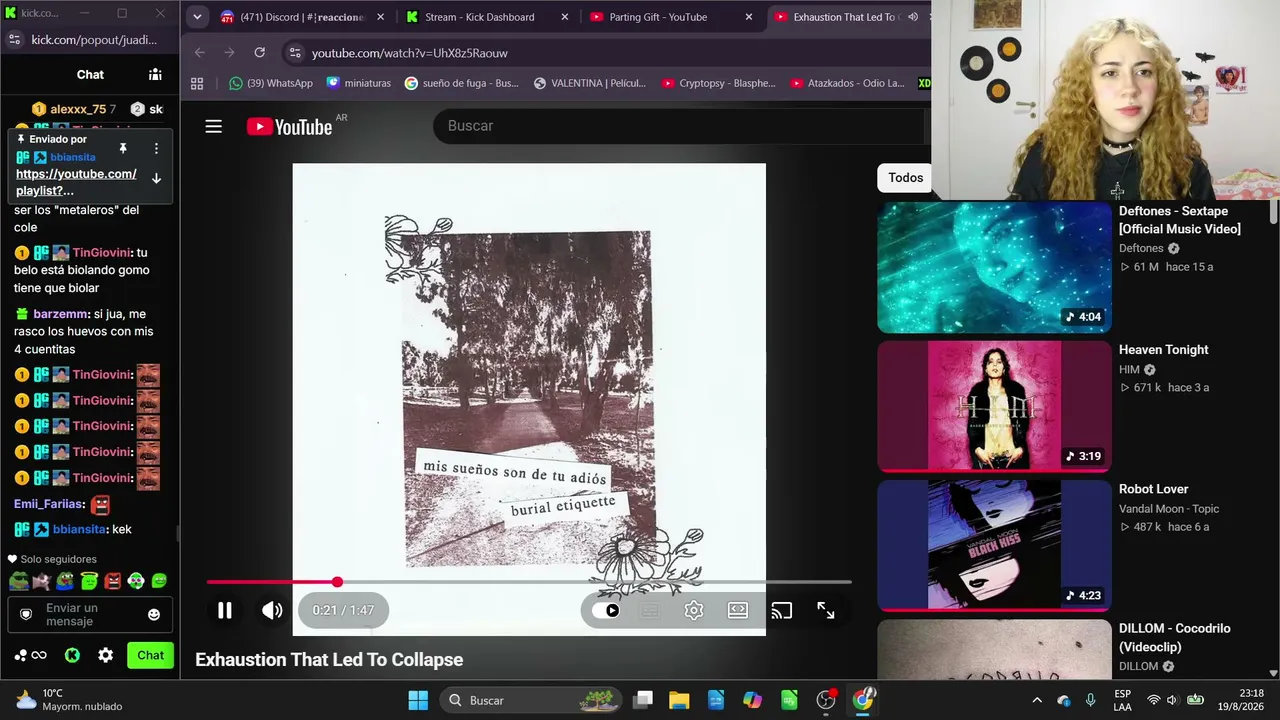1280x720 pixels.
Task: Open File Explorer from the taskbar
Action: (679, 700)
